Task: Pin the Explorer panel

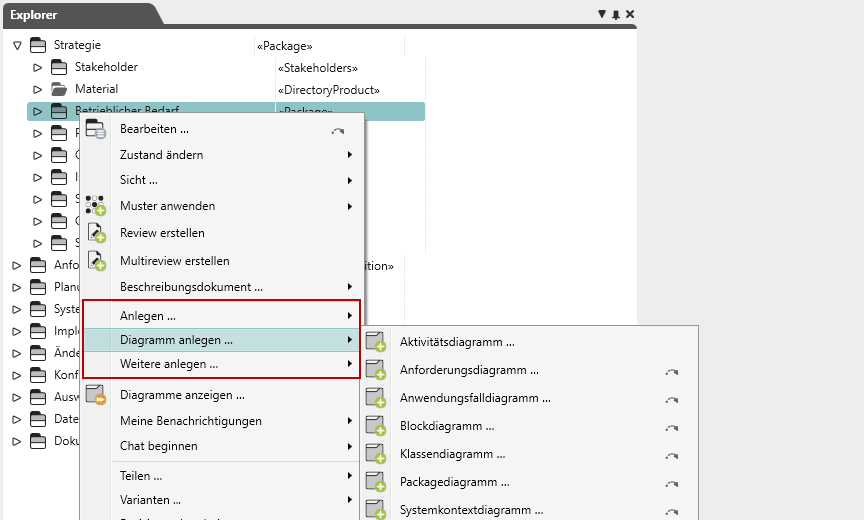Action: (616, 14)
